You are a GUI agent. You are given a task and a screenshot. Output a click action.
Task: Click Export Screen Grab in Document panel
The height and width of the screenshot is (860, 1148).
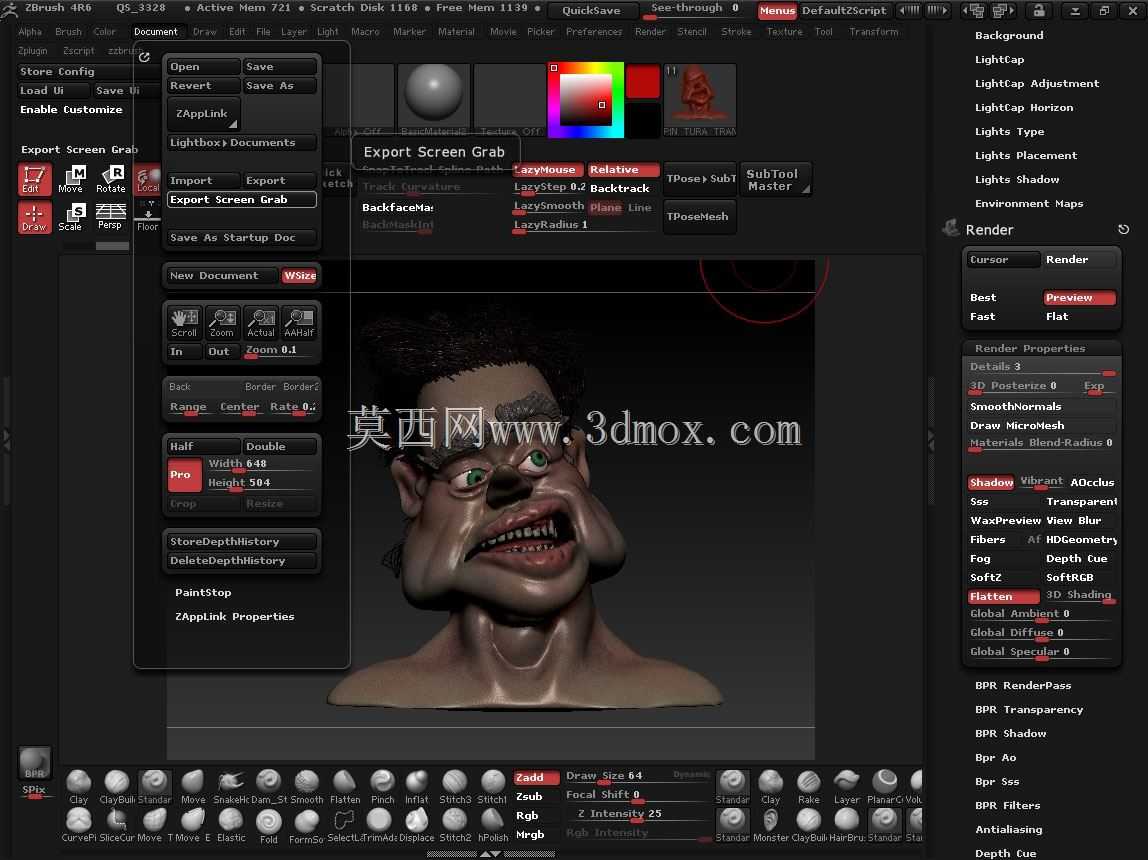(x=242, y=200)
